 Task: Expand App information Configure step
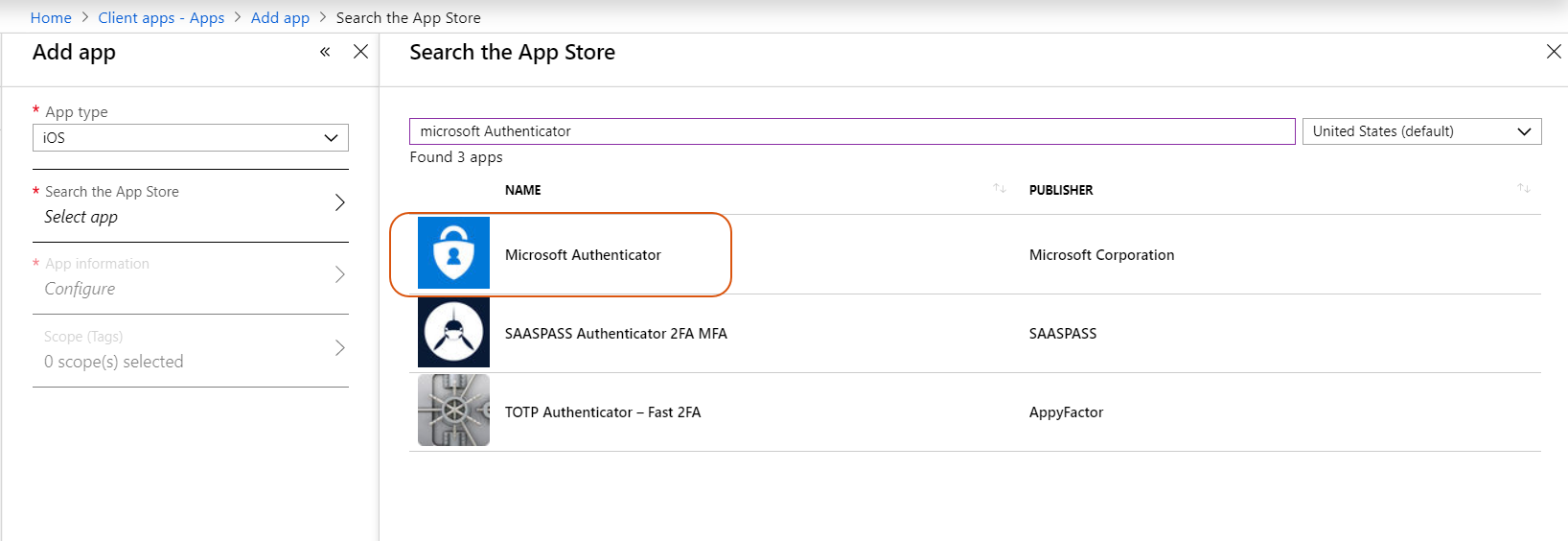pos(191,277)
